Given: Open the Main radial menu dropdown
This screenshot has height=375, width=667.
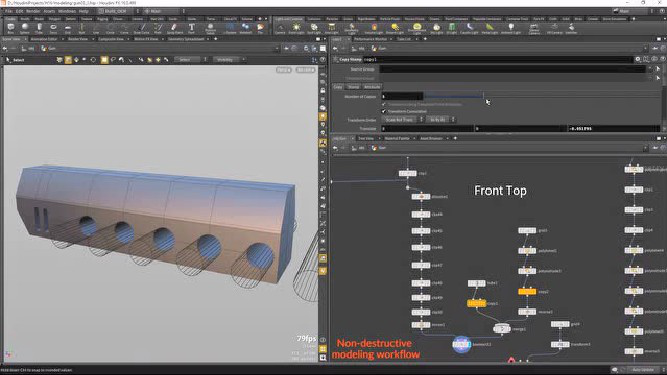Looking at the screenshot, I should click(164, 11).
